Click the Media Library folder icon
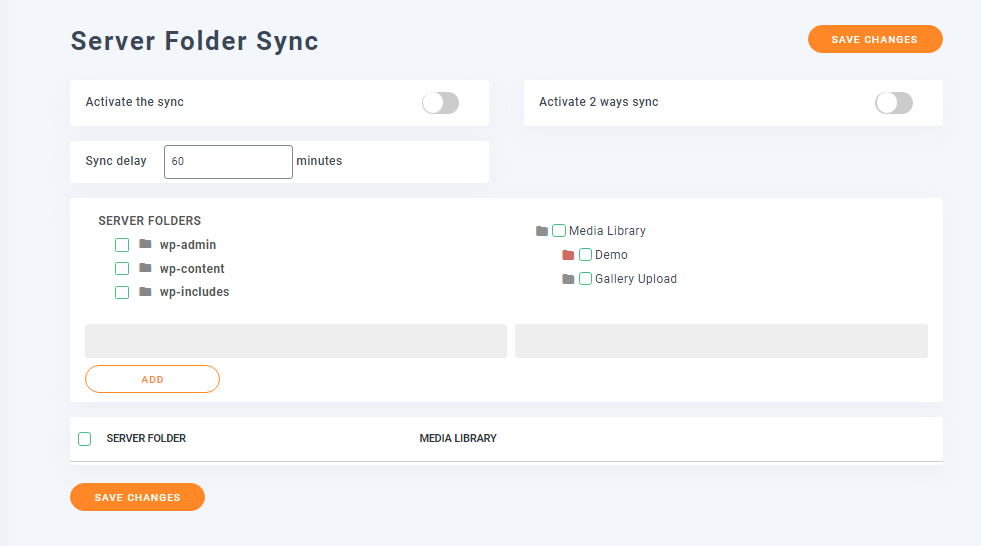981x546 pixels. pyautogui.click(x=542, y=231)
